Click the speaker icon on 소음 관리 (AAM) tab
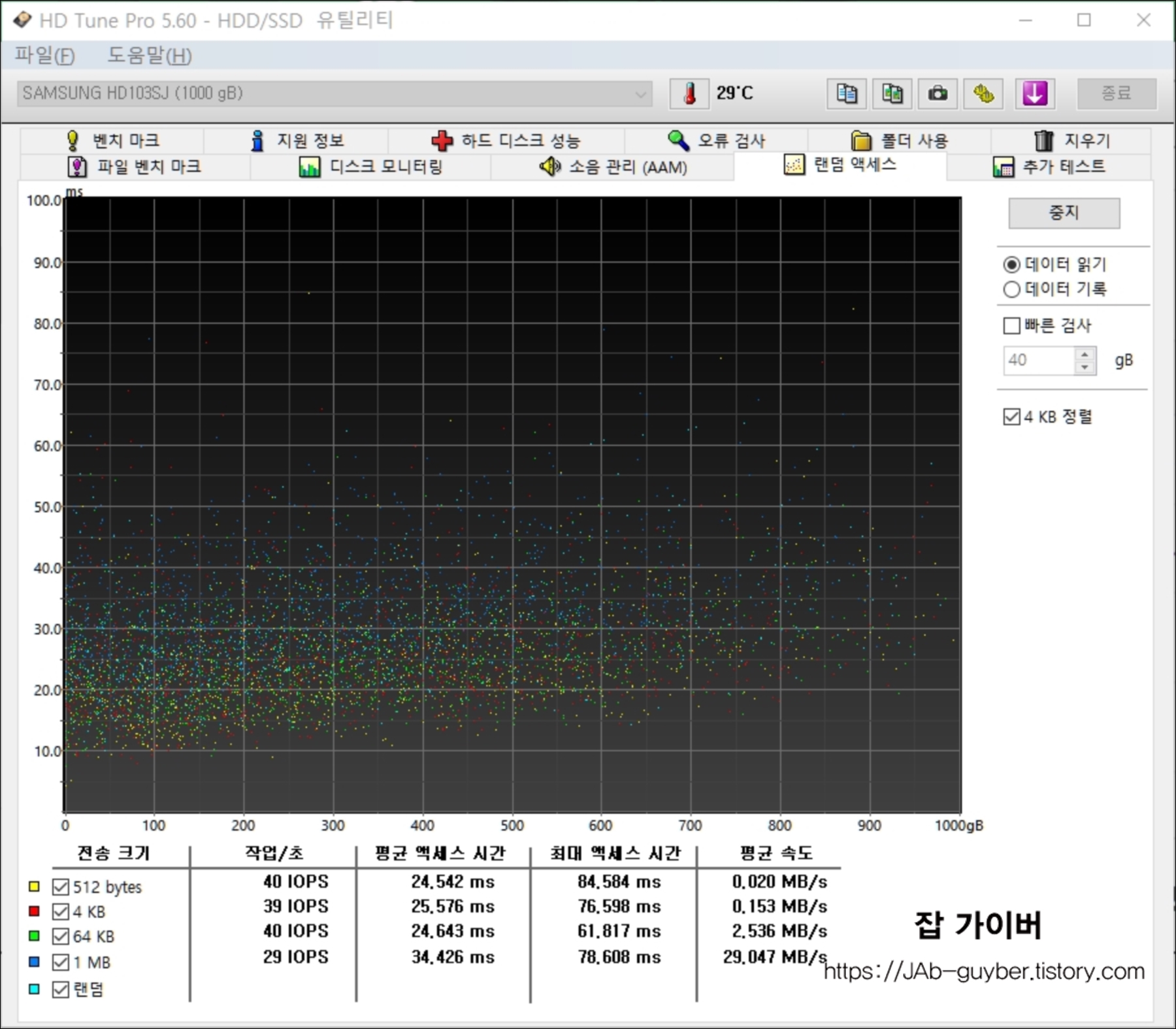Image resolution: width=1176 pixels, height=1029 pixels. 550,167
